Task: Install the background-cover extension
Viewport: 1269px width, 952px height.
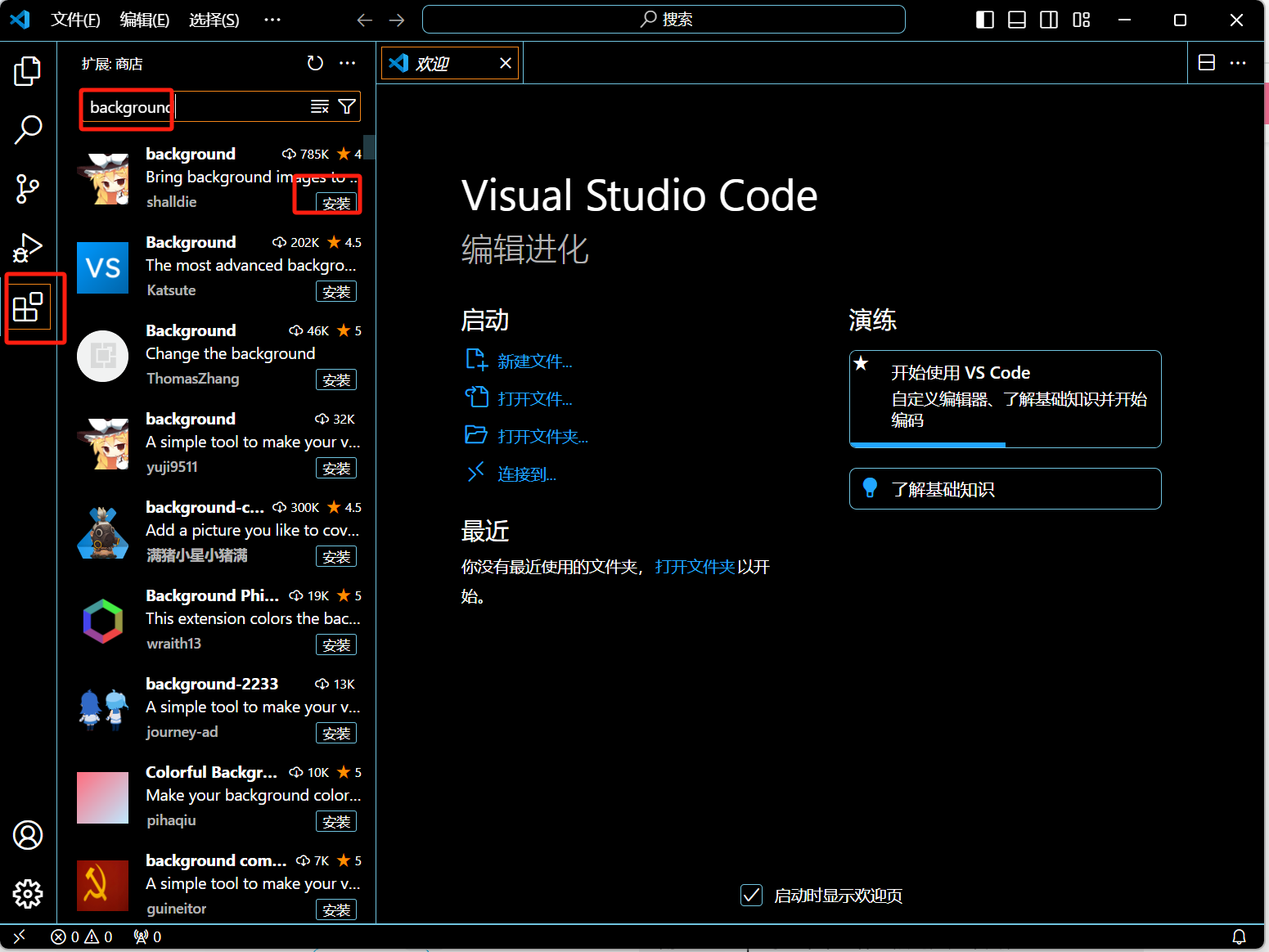Action: [336, 556]
